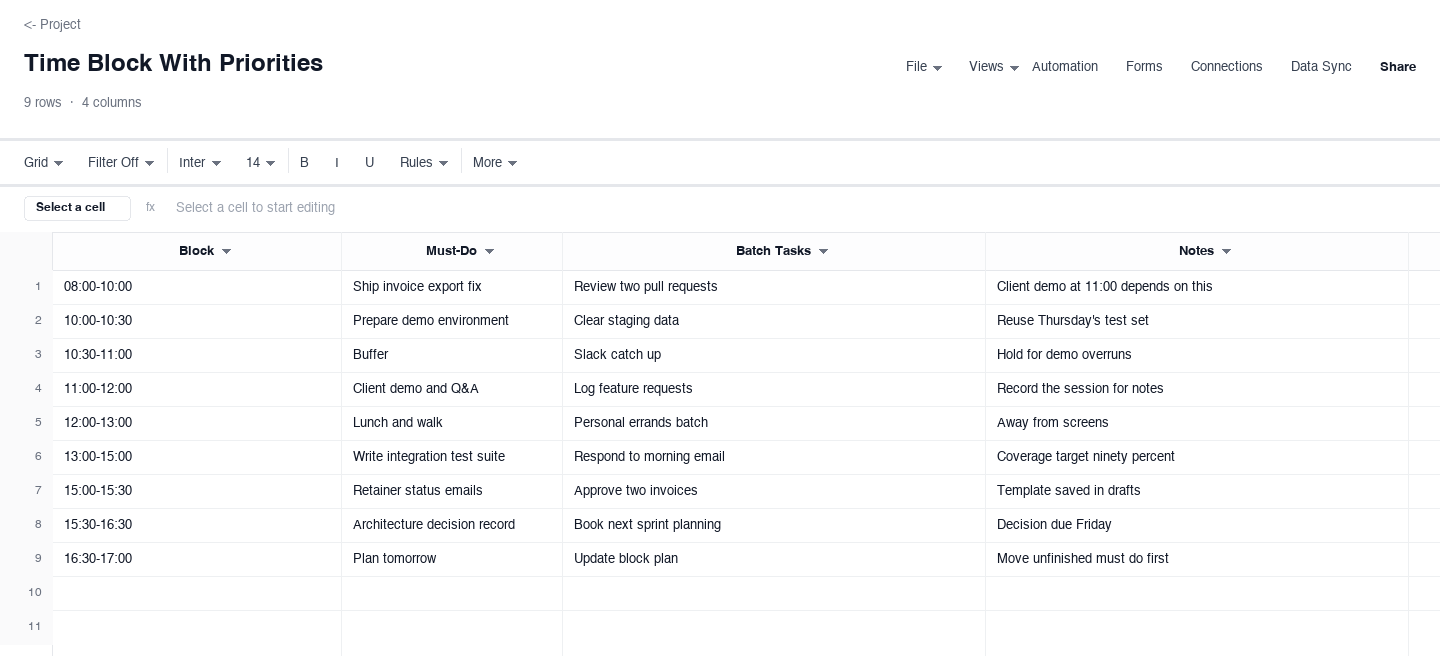The height and width of the screenshot is (656, 1440).
Task: Select cell Template saved in drafts
Action: (1197, 491)
